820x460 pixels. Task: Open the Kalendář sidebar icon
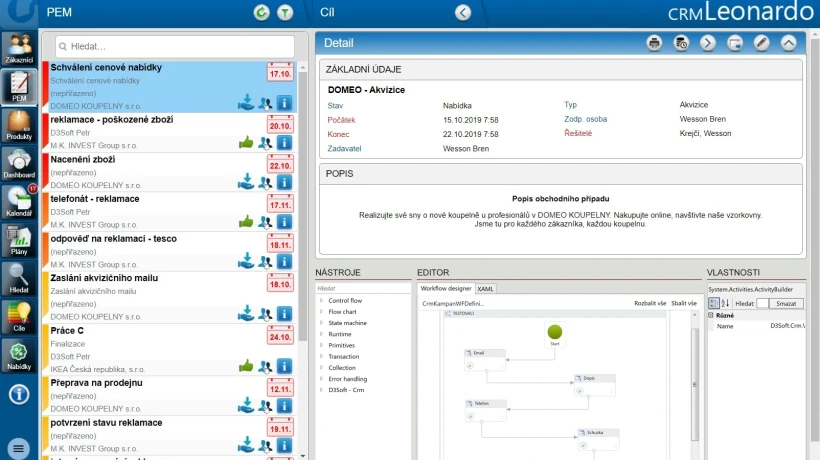pyautogui.click(x=19, y=201)
